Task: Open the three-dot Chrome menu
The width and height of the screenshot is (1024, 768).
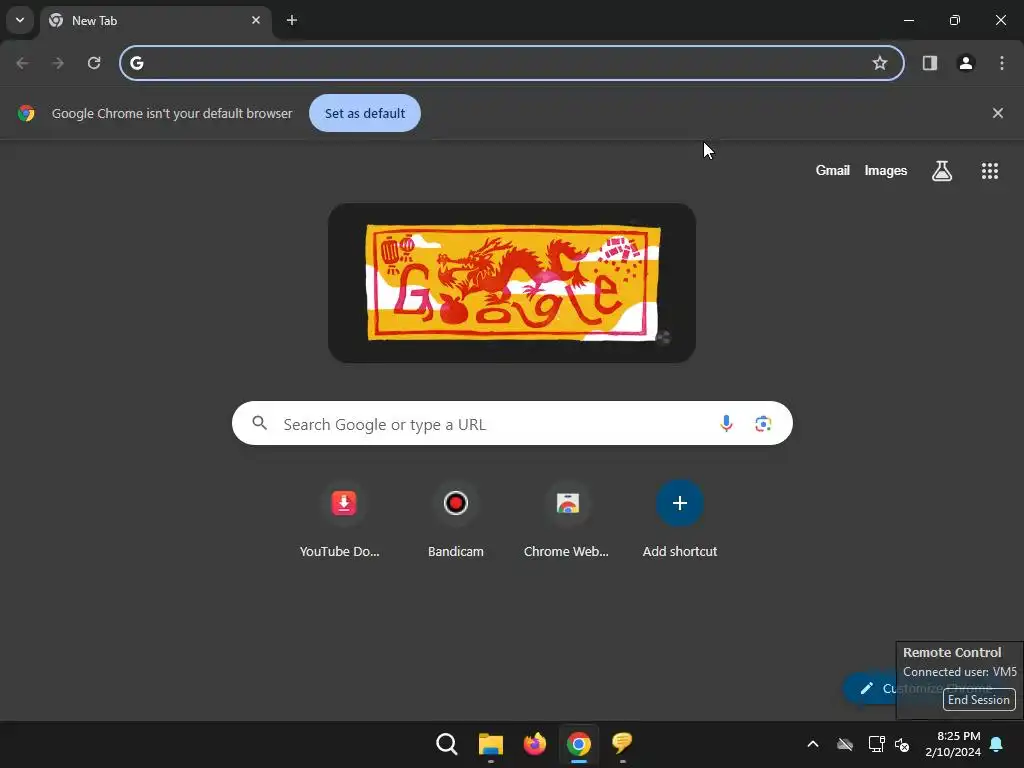Action: tap(1002, 63)
